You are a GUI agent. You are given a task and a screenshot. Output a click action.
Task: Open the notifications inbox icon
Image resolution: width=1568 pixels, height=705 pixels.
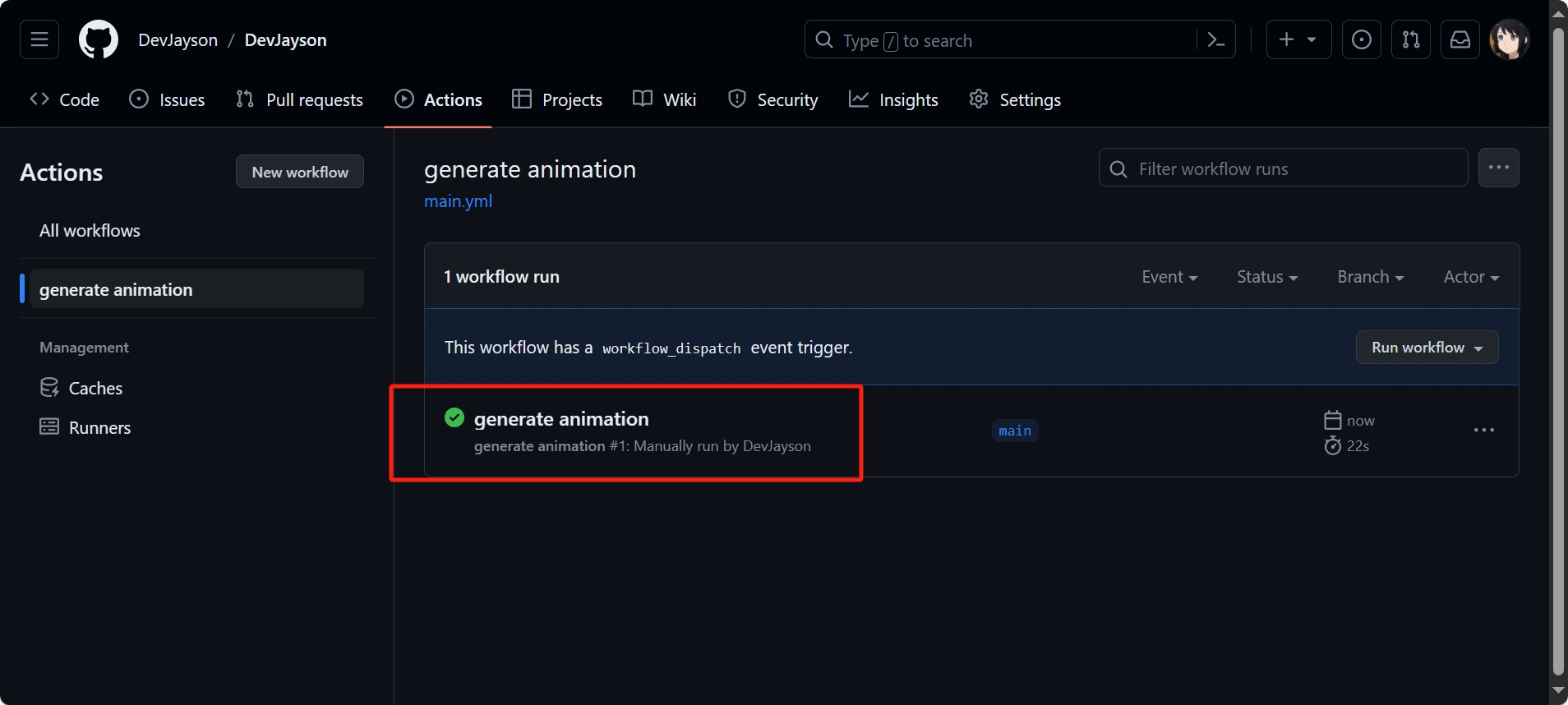[x=1460, y=39]
